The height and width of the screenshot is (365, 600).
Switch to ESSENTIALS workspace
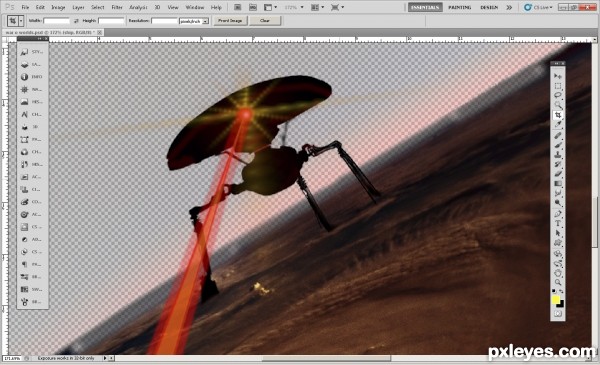(425, 7)
